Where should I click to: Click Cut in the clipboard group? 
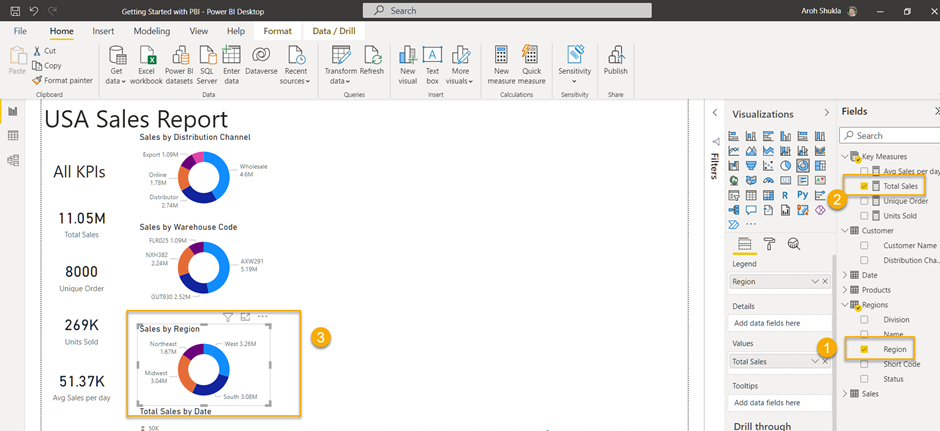point(44,51)
